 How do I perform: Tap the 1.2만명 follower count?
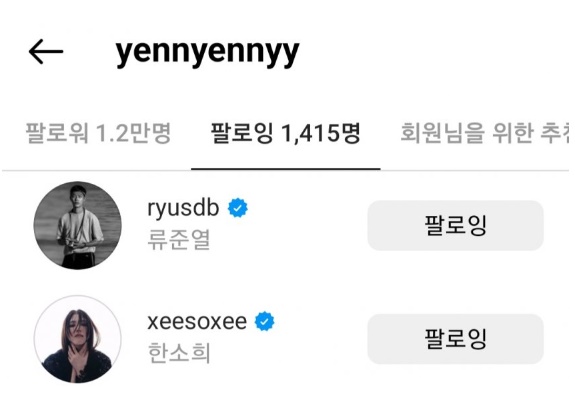point(133,133)
